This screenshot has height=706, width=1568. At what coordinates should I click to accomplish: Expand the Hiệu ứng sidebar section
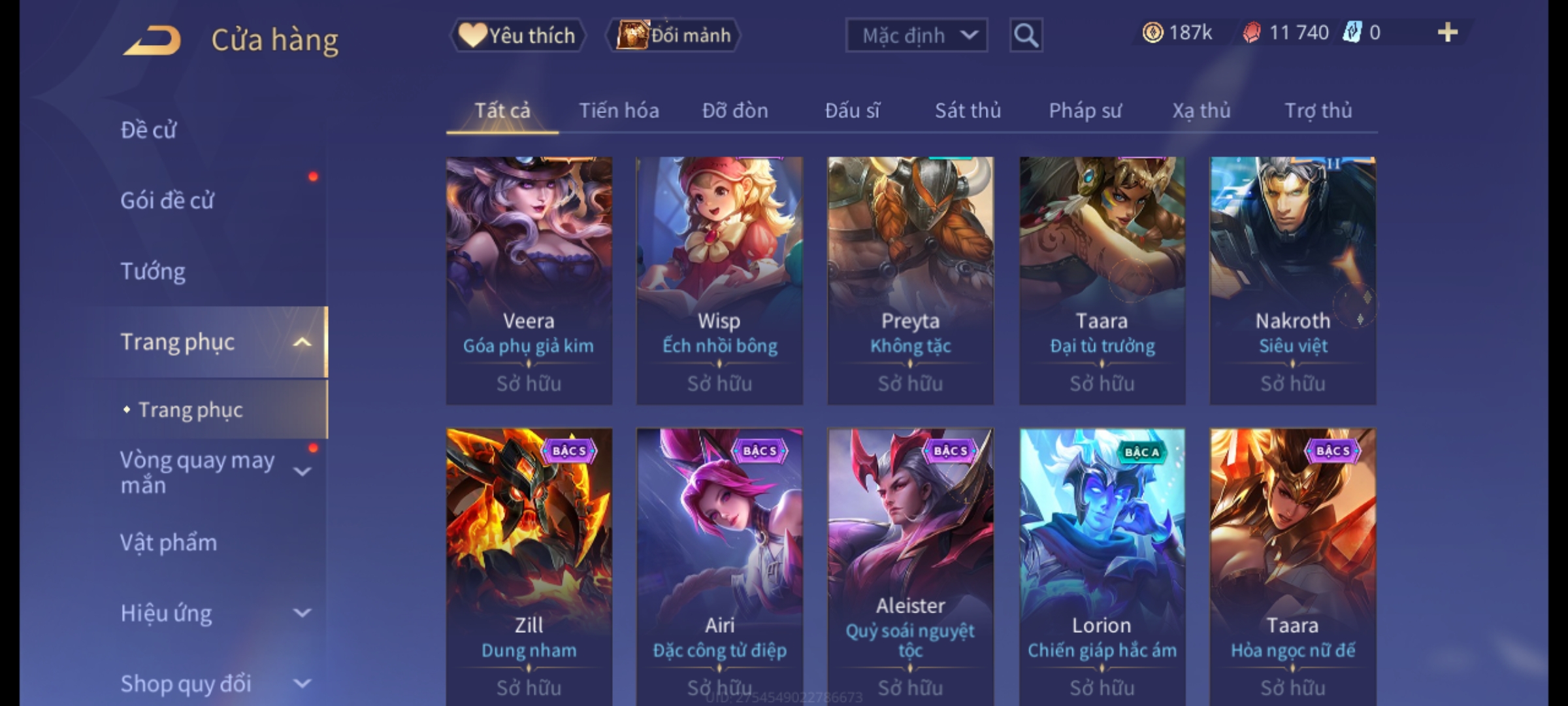302,613
